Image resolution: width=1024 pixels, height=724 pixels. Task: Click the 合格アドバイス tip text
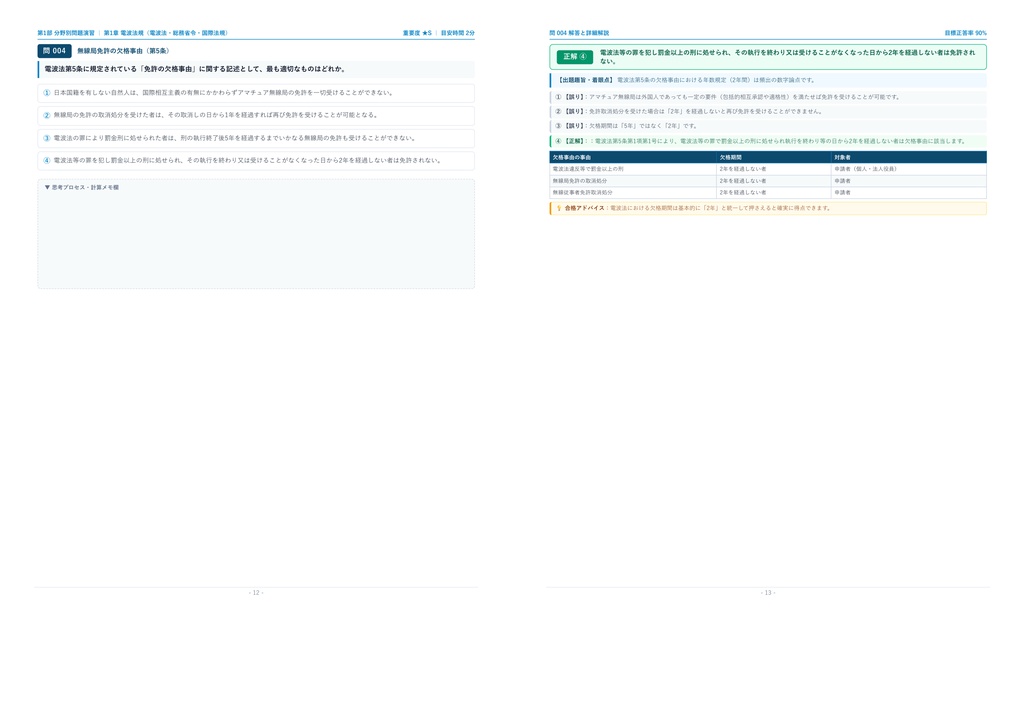(697, 208)
